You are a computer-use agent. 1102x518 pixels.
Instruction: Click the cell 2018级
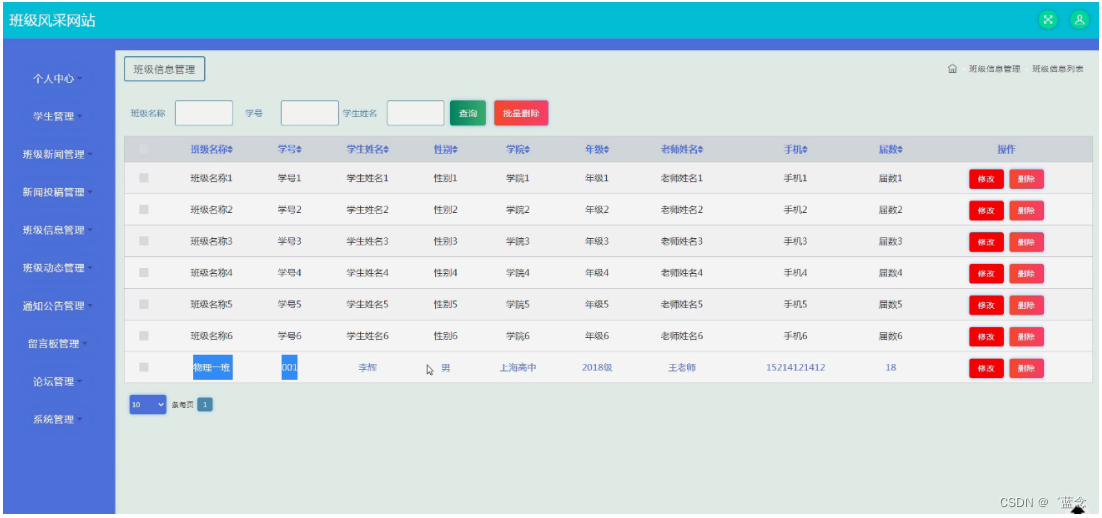pyautogui.click(x=597, y=368)
